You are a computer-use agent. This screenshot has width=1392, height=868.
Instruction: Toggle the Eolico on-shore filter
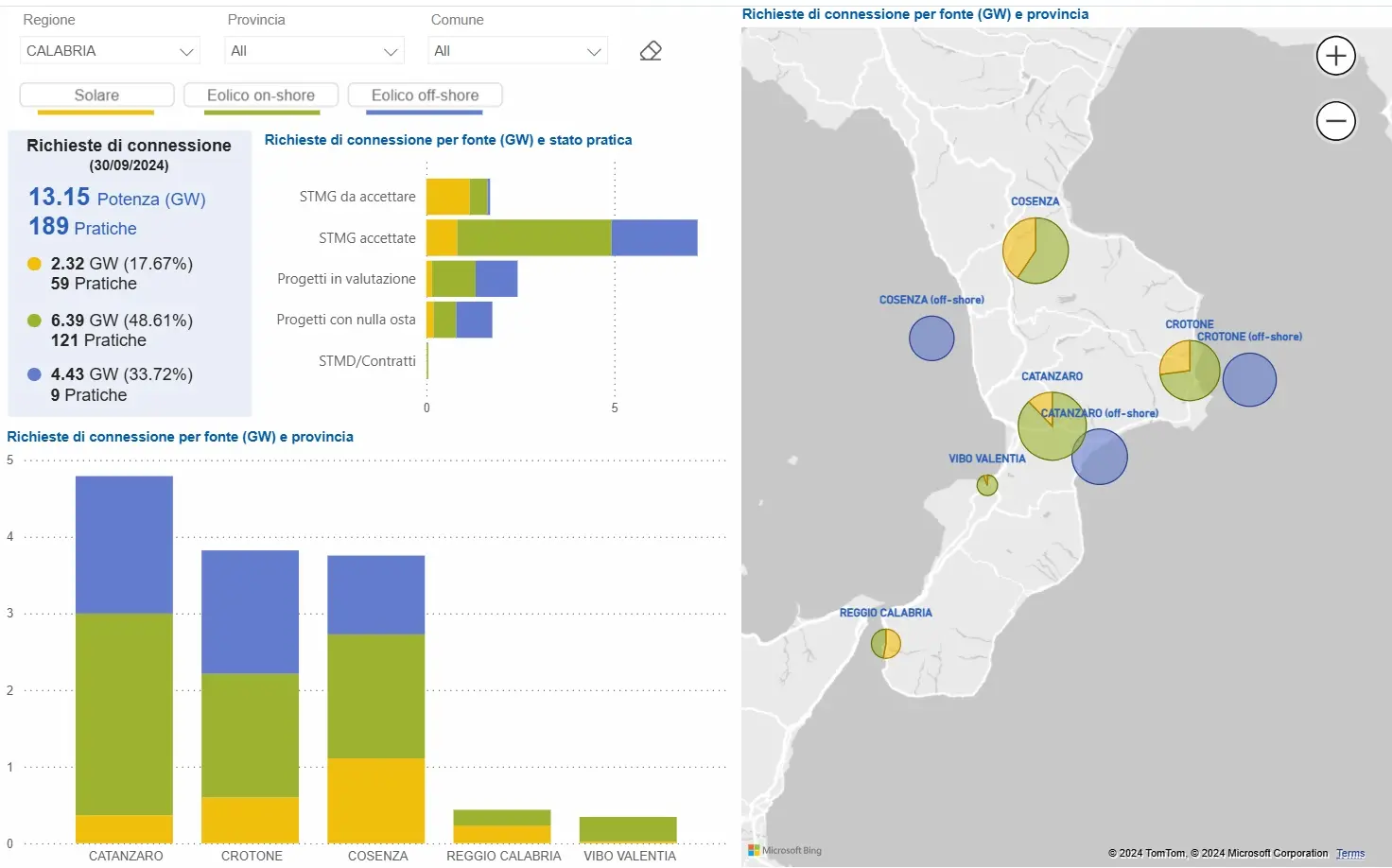(261, 95)
